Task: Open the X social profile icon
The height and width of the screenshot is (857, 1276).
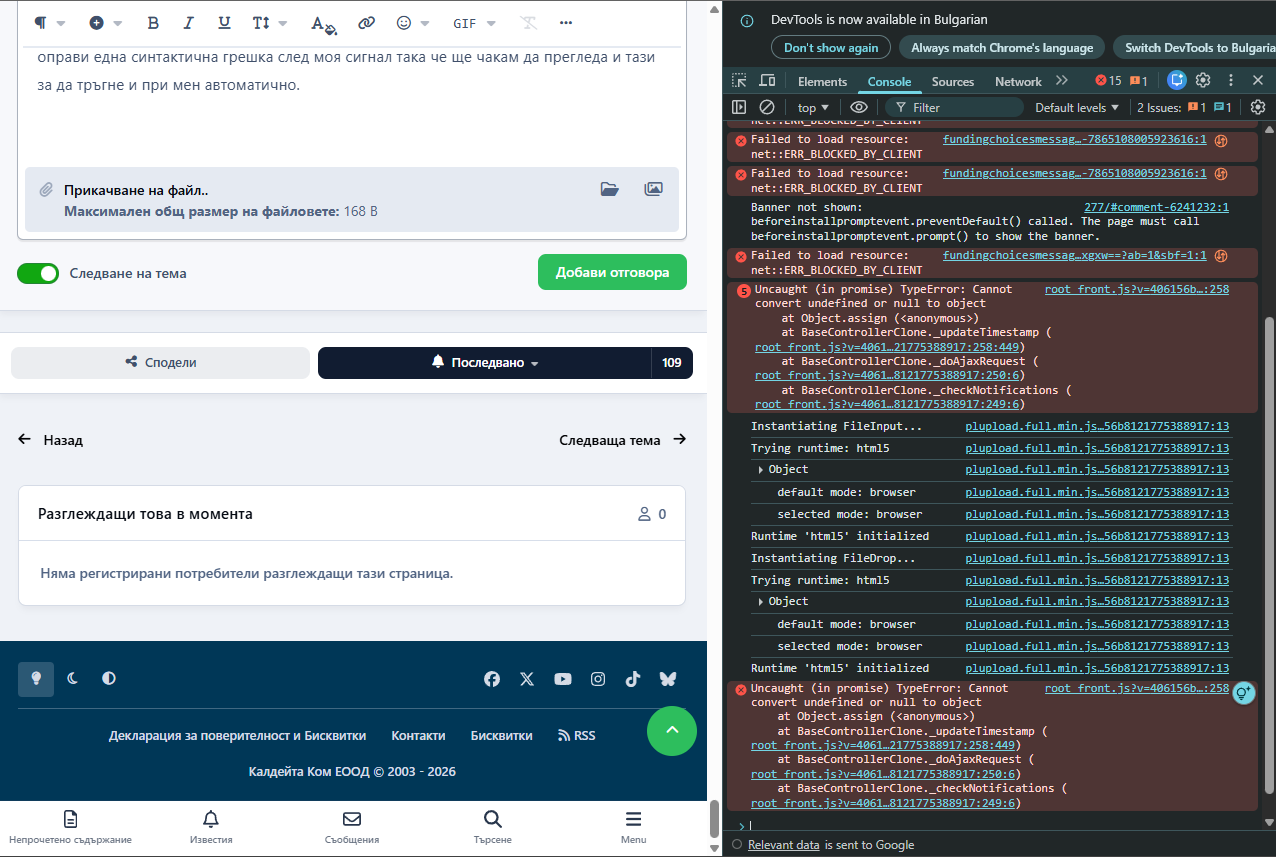Action: (527, 679)
